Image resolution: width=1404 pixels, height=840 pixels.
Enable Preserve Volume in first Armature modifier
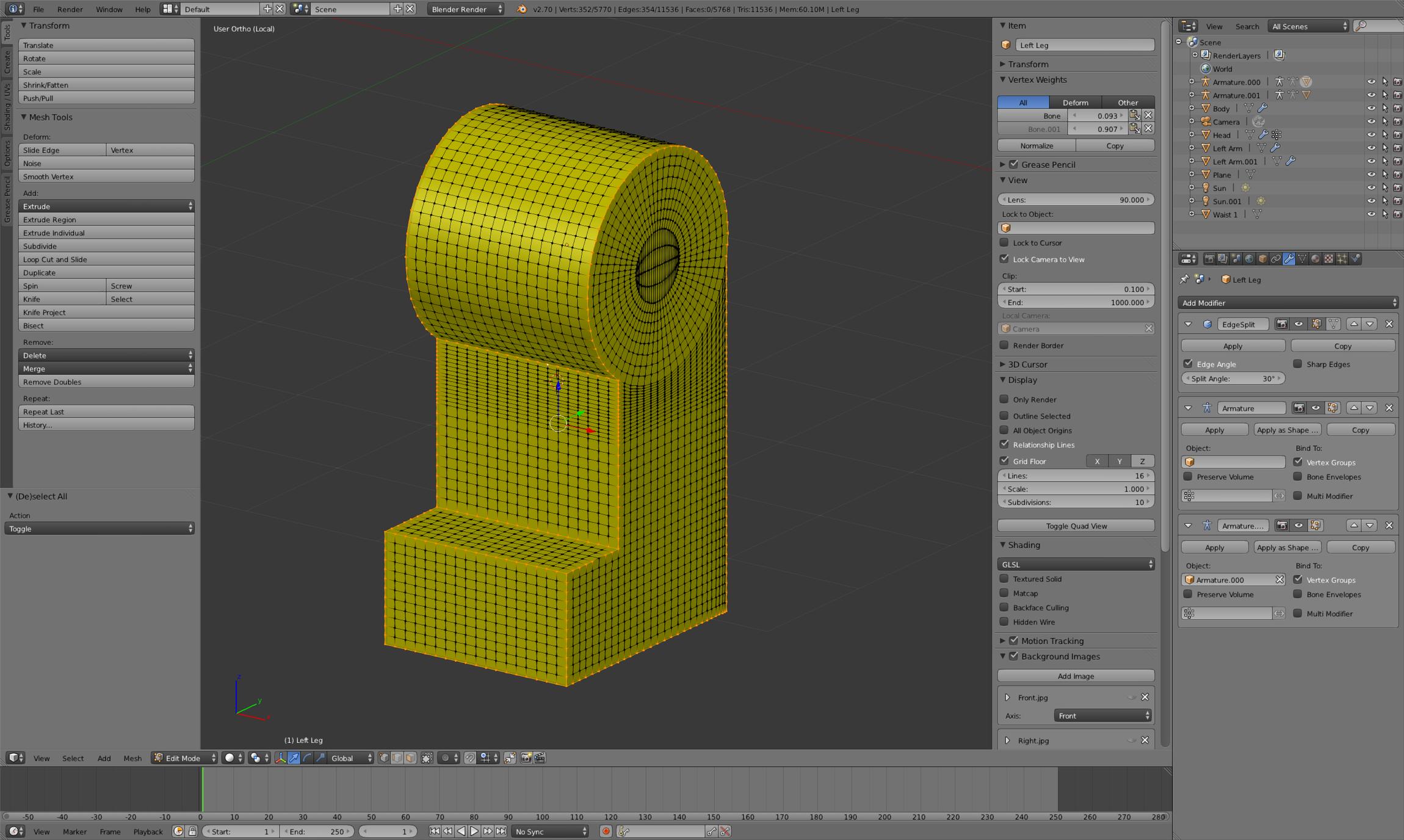(x=1188, y=477)
